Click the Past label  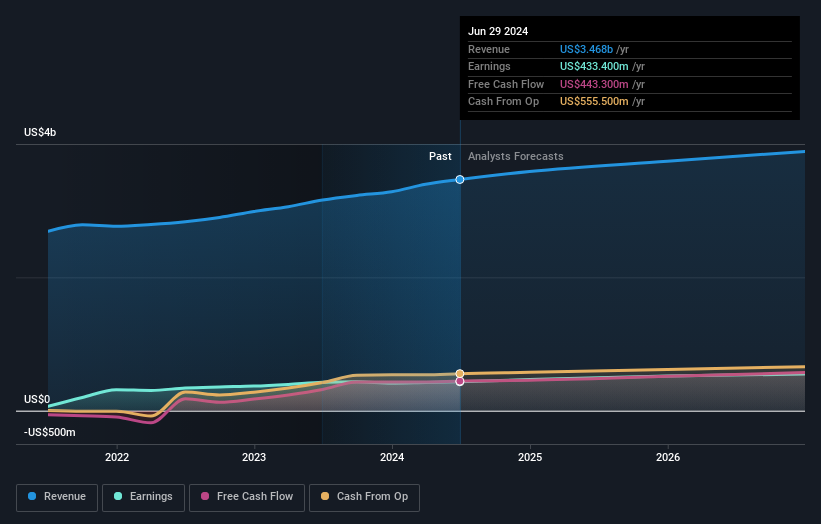point(440,156)
